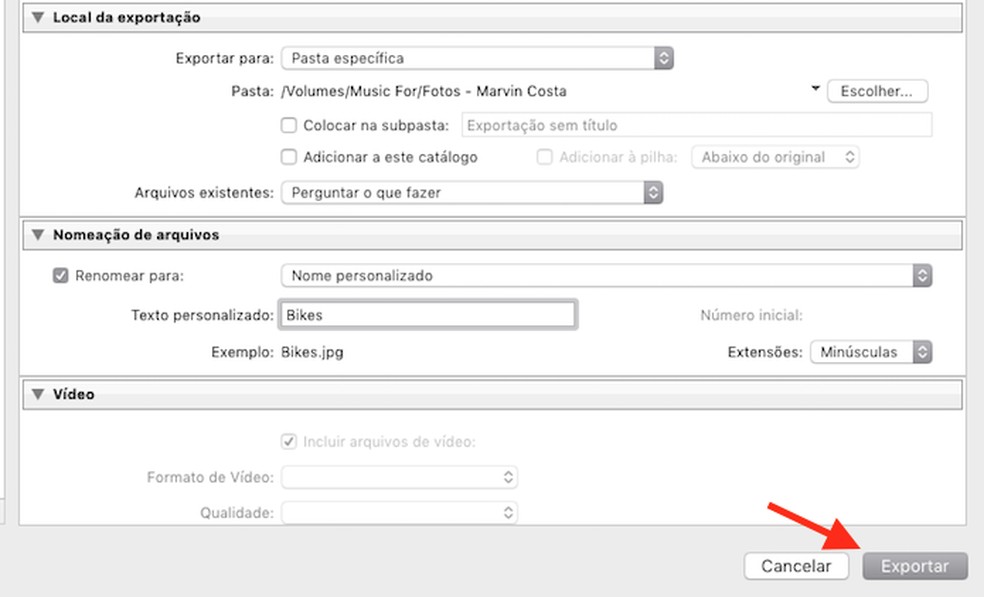The image size is (984, 597).
Task: Collapse the "Local da exportação" section
Action: [37, 17]
